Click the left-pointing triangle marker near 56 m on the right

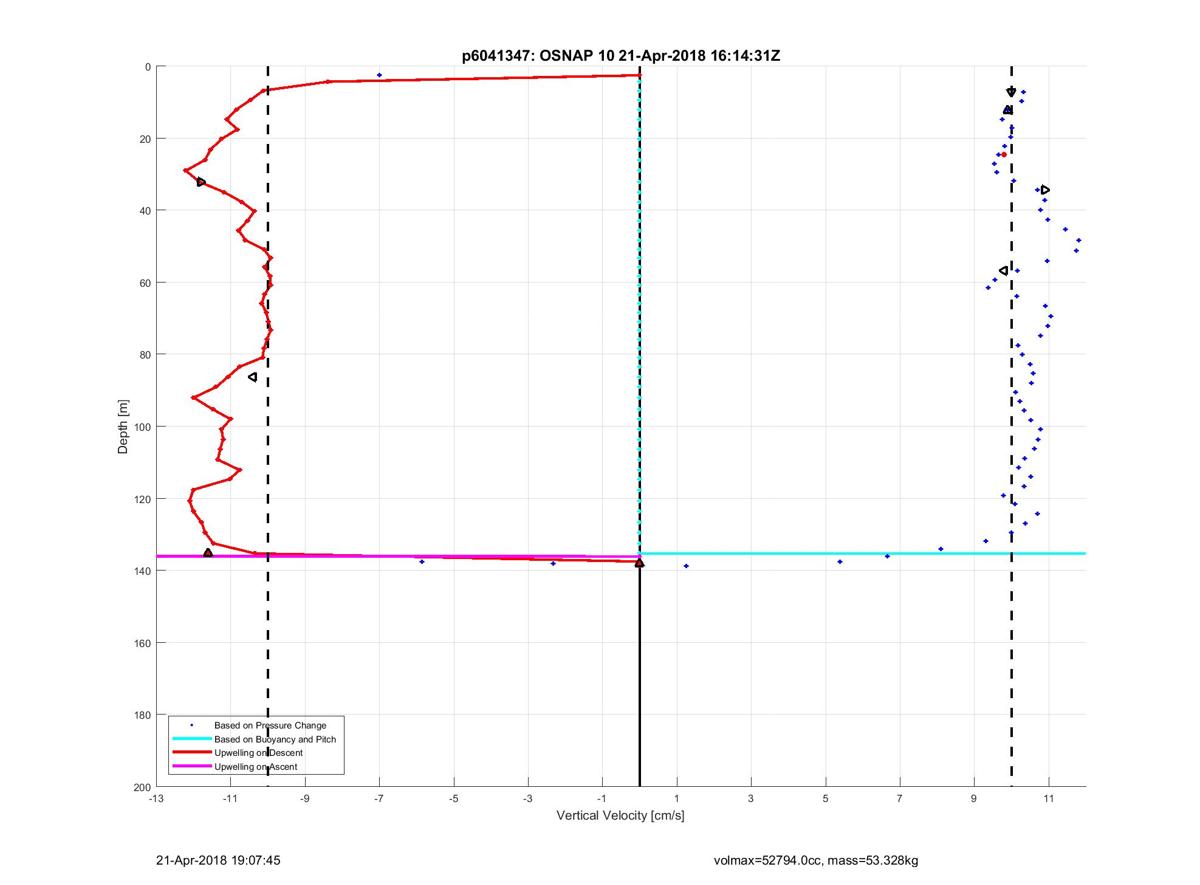click(x=1003, y=271)
